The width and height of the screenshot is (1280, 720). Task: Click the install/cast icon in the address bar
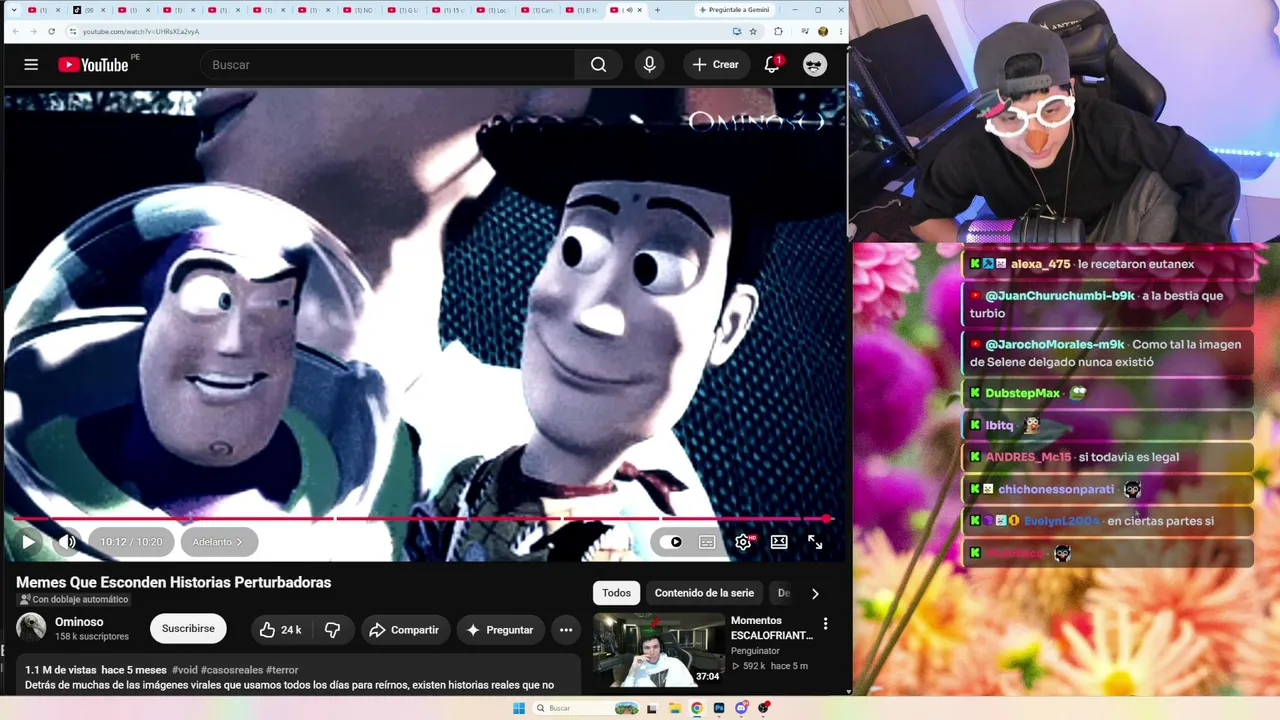(x=737, y=31)
